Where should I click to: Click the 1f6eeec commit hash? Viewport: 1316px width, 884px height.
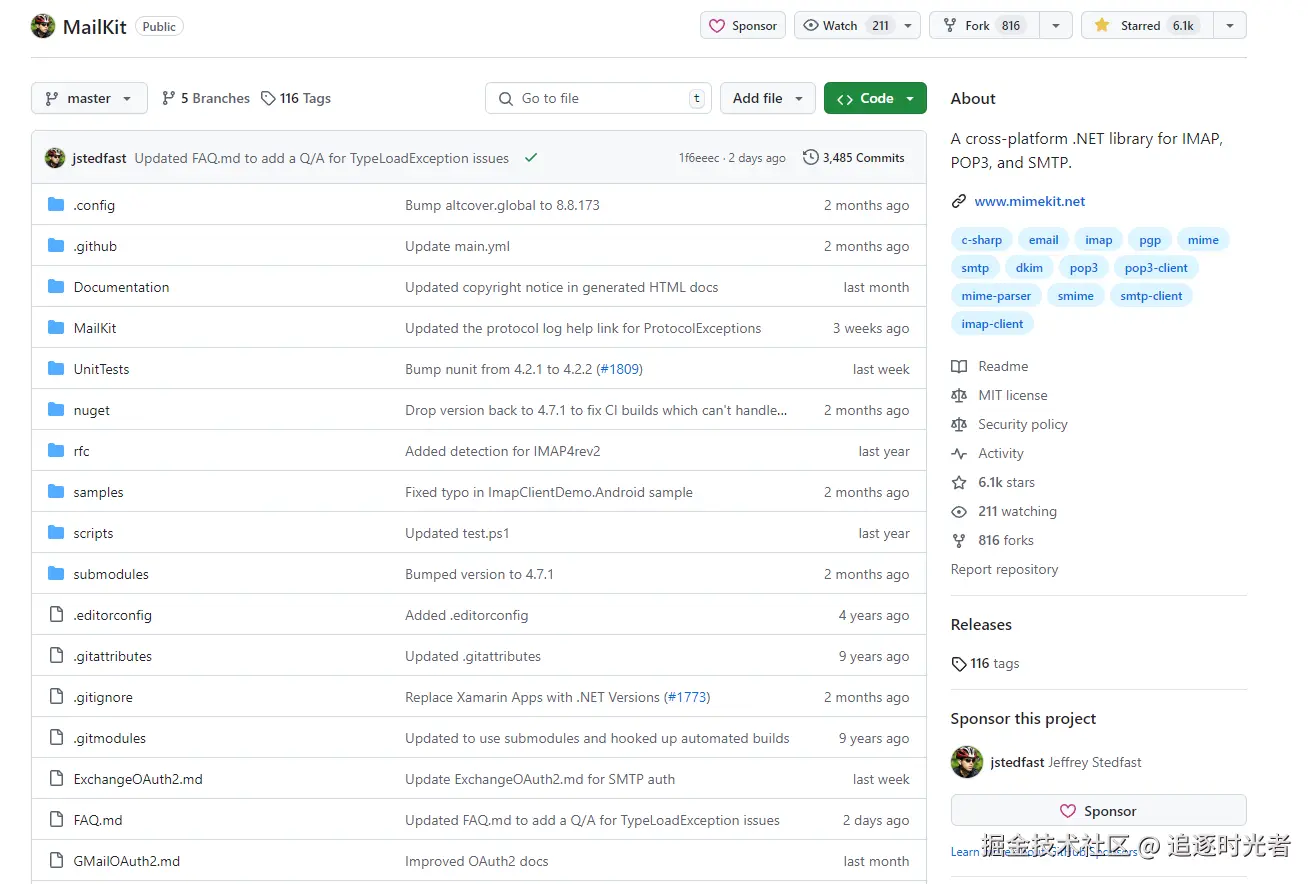699,158
